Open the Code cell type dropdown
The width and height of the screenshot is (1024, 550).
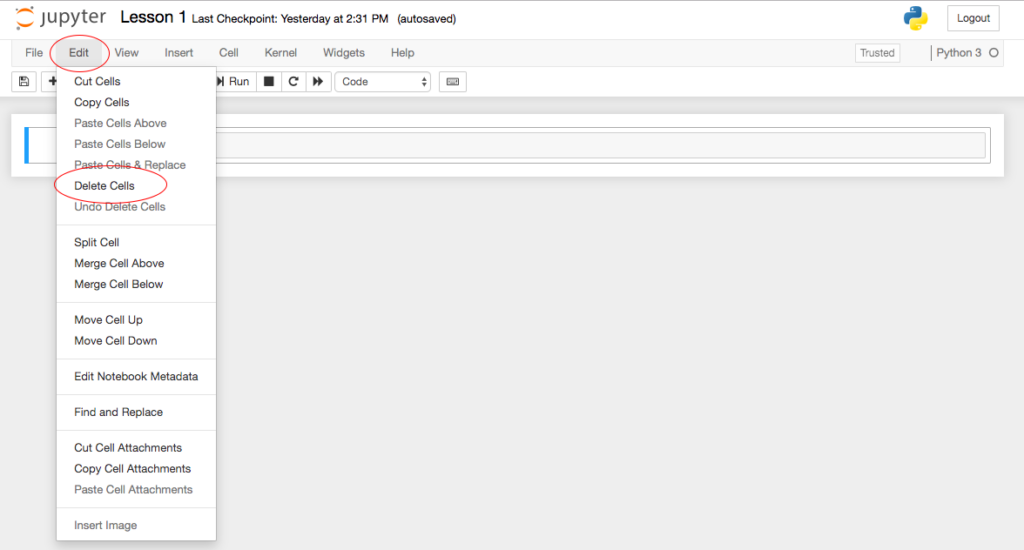pos(383,82)
